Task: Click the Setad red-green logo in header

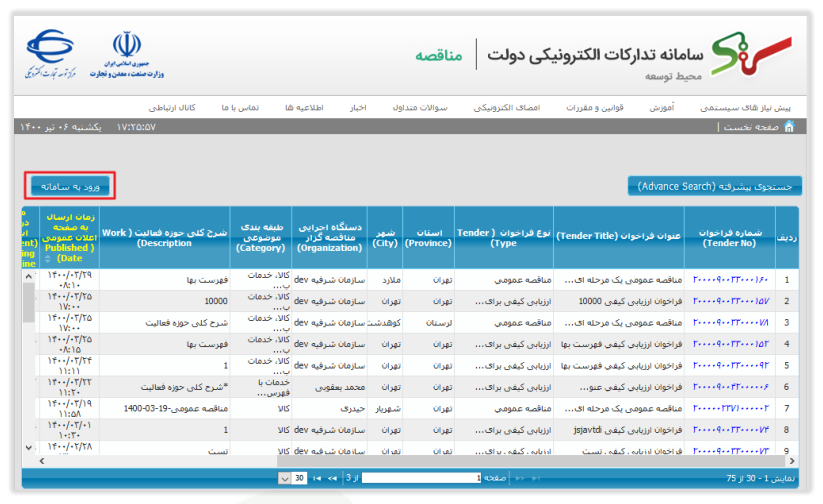Action: pyautogui.click(x=752, y=54)
